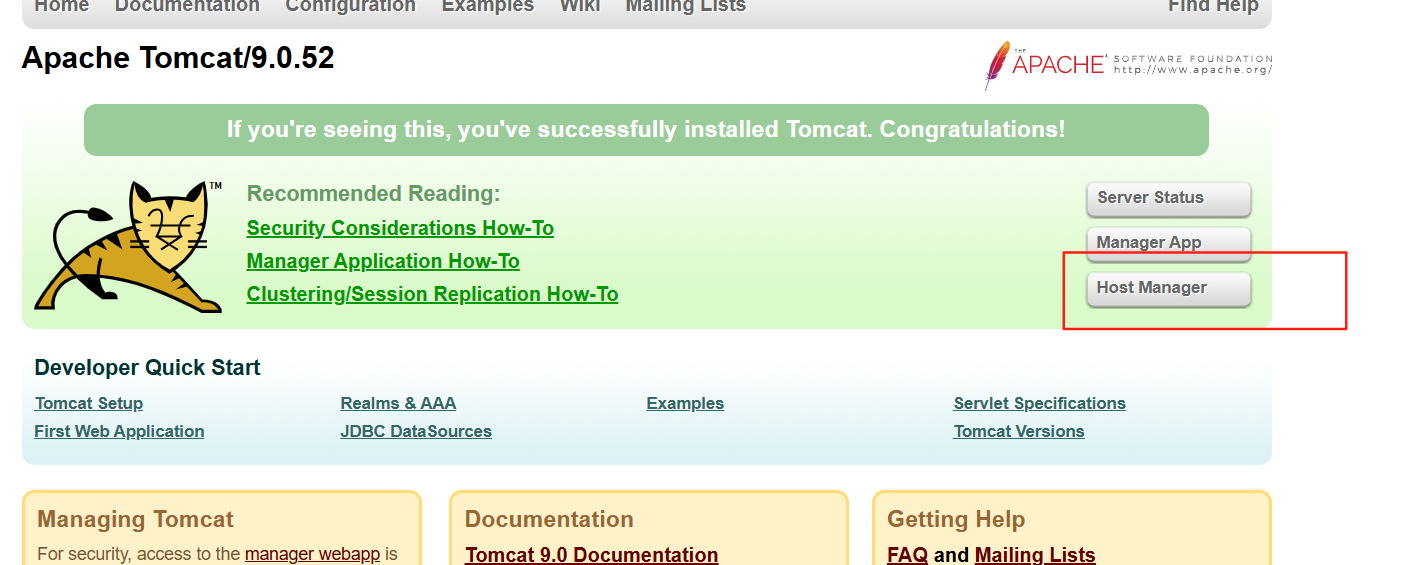Screen dimensions: 1413x565
Task: Open the JDBC DataSources link
Action: [416, 431]
